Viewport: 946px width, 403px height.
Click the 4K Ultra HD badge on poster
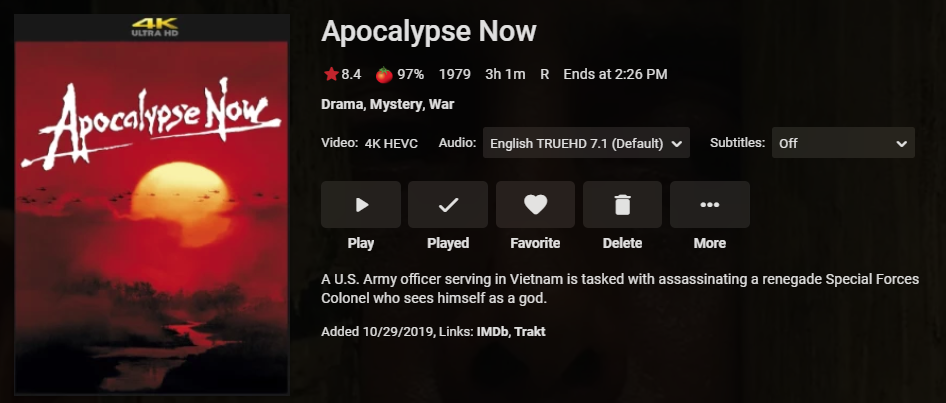tap(154, 27)
